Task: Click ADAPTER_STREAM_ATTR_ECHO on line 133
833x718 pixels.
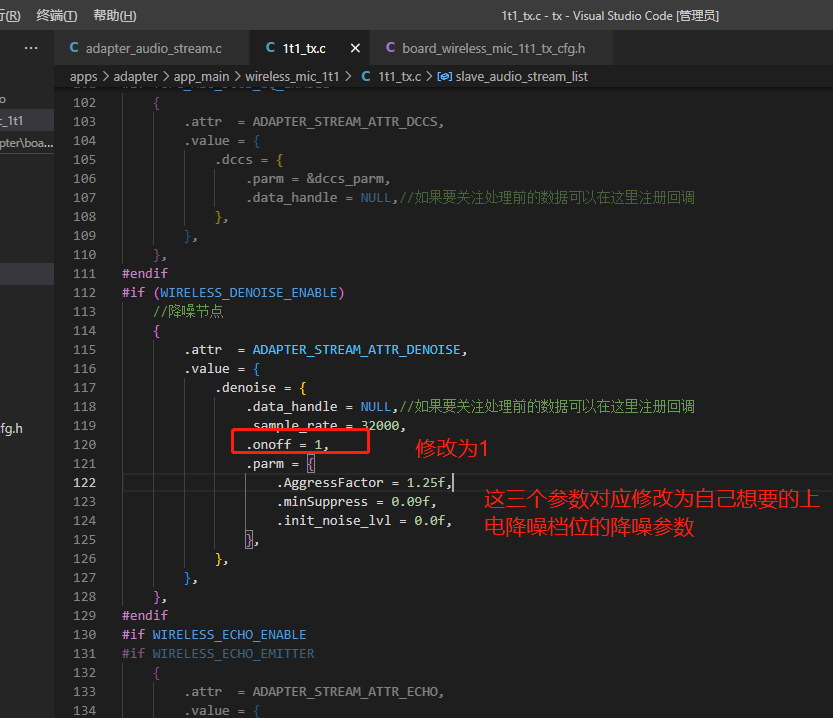Action: (x=345, y=692)
